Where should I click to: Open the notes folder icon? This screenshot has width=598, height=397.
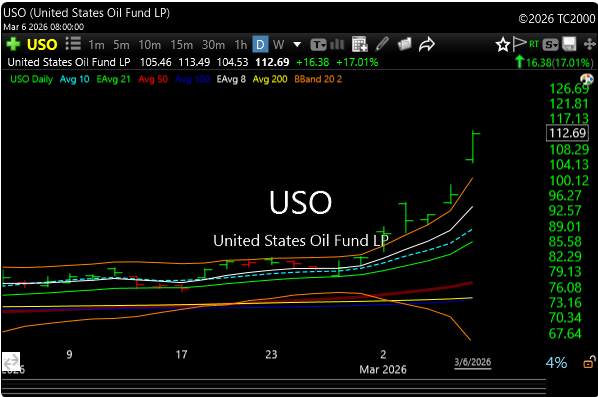405,44
